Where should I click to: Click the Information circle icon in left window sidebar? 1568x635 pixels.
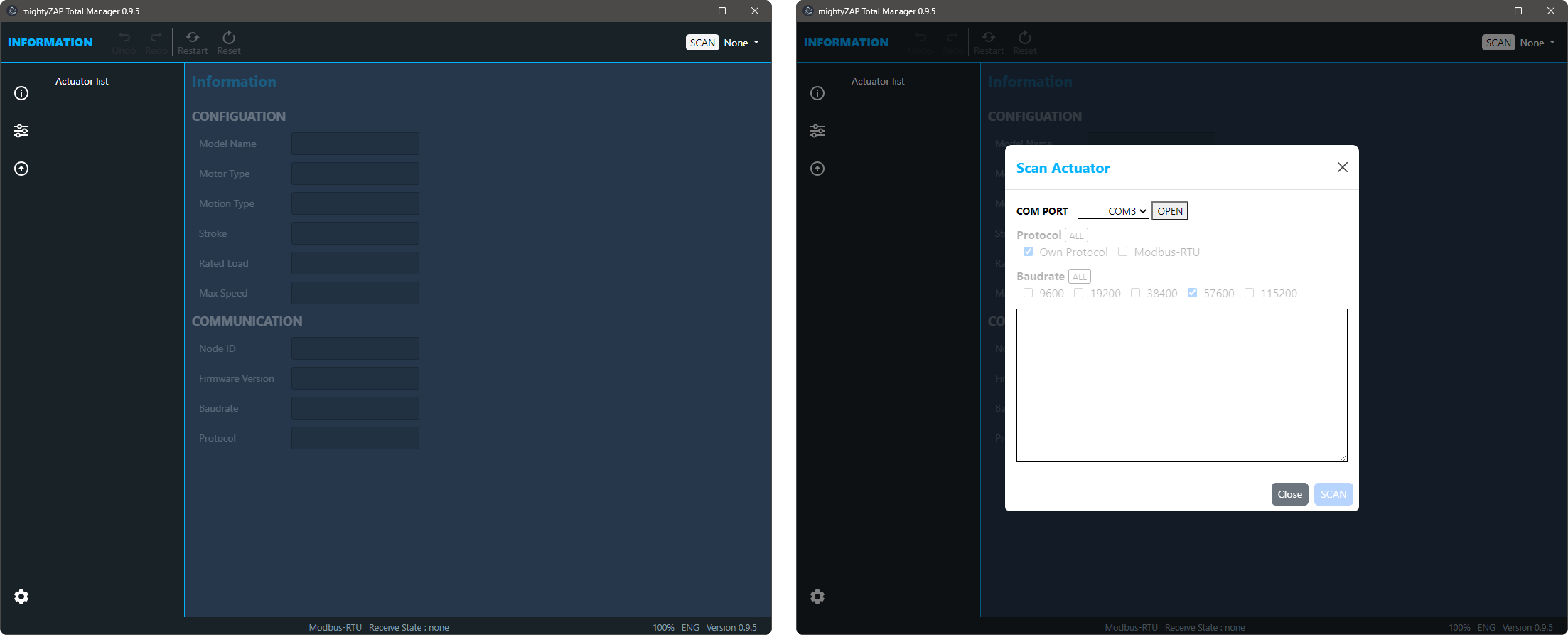[21, 93]
